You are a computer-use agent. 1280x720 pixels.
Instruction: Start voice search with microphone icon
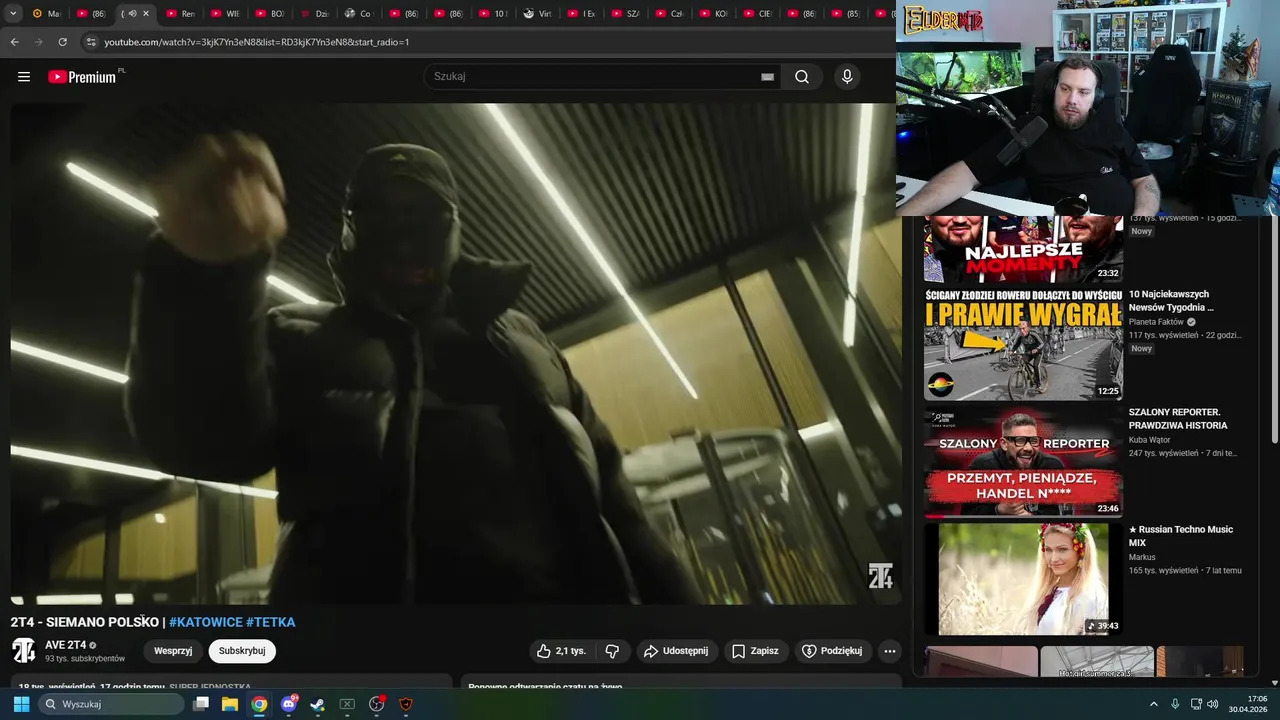point(847,77)
